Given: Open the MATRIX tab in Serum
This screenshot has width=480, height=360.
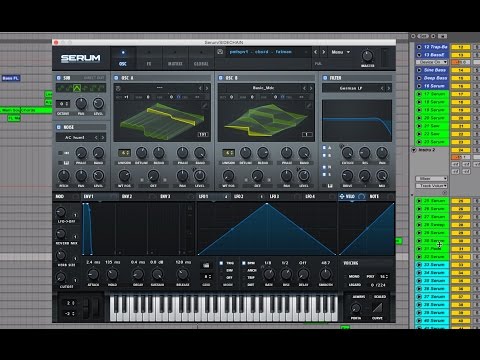Looking at the screenshot, I should (x=175, y=58).
